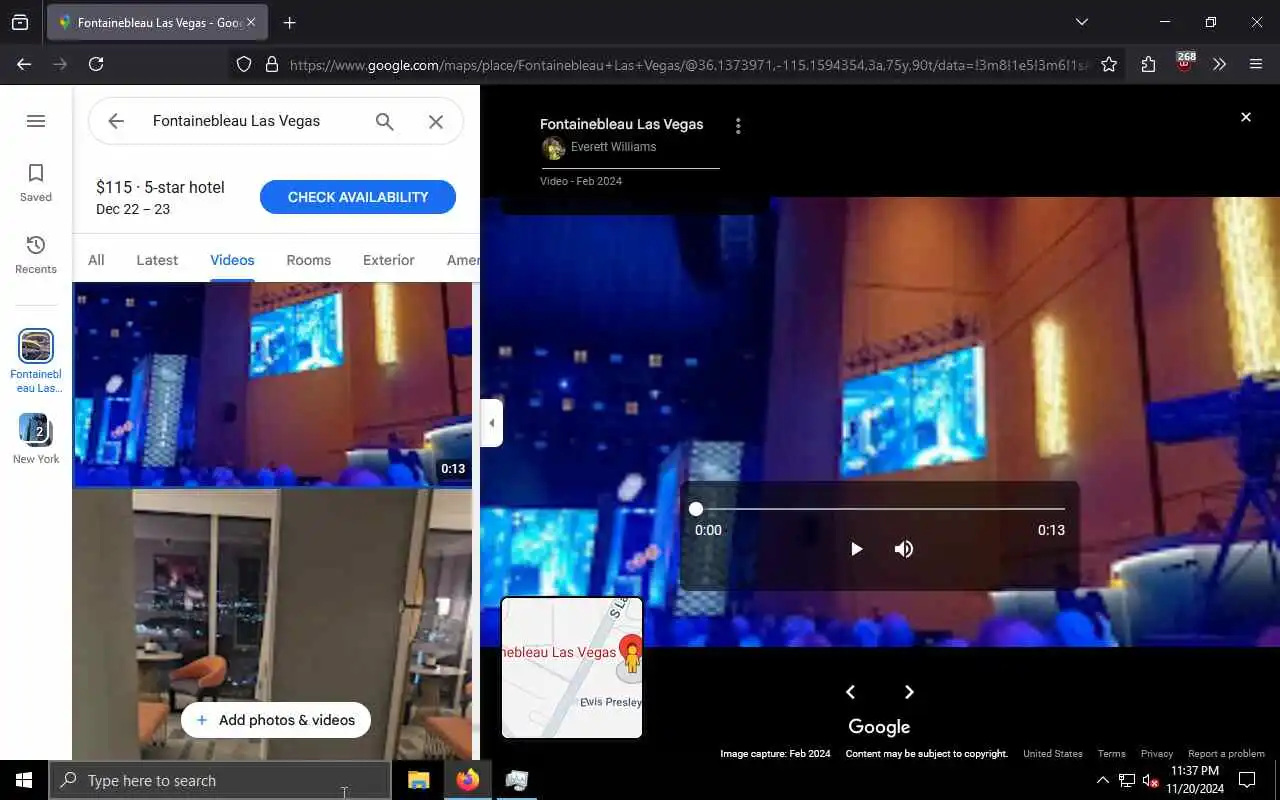Click the system tray volume icon
Image resolution: width=1280 pixels, height=800 pixels.
tap(1151, 780)
